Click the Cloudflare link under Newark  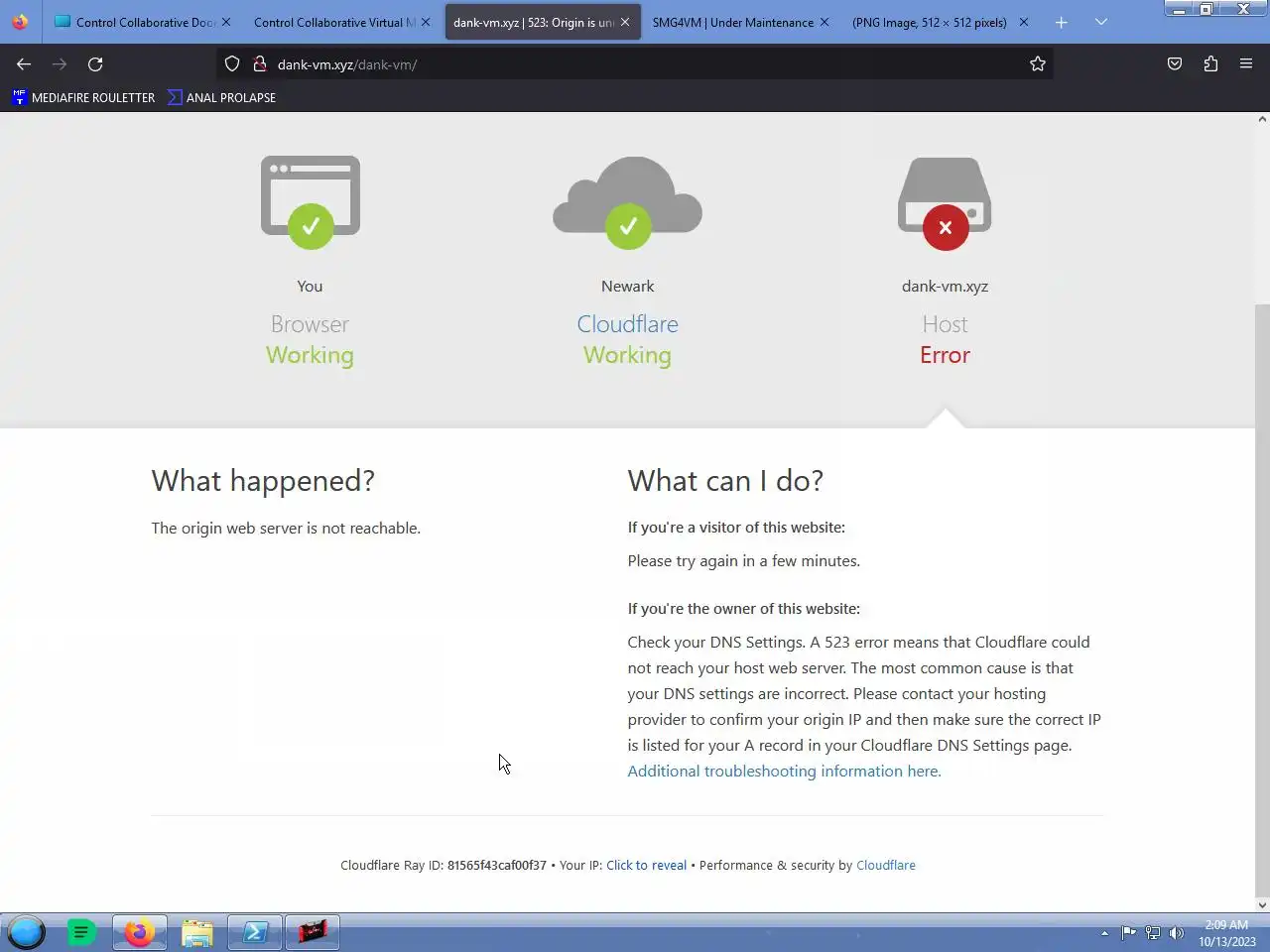tap(627, 324)
